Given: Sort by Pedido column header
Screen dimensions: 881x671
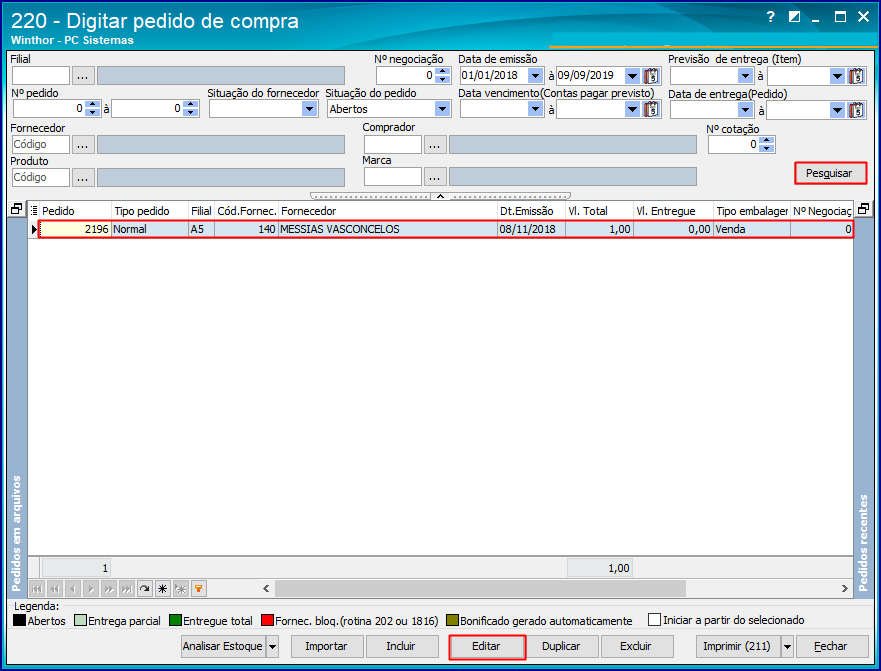Looking at the screenshot, I should click(75, 211).
